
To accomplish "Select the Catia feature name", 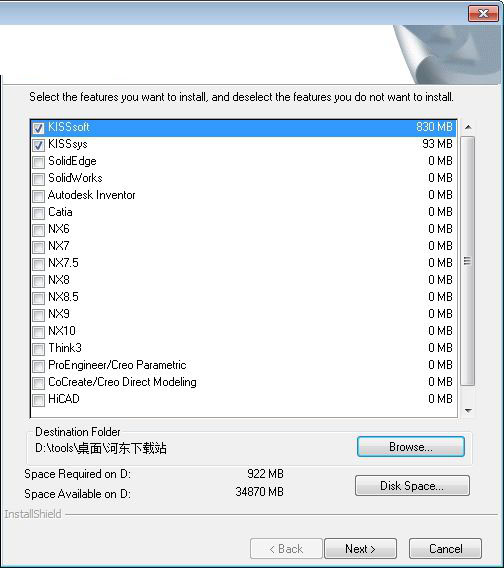I will click(60, 212).
